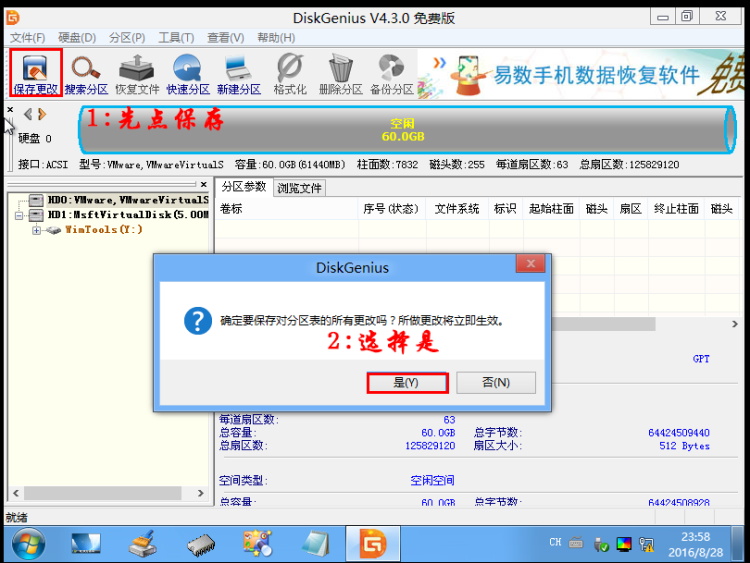The image size is (750, 563).
Task: Click the 序号(状态) column header
Action: pos(391,209)
